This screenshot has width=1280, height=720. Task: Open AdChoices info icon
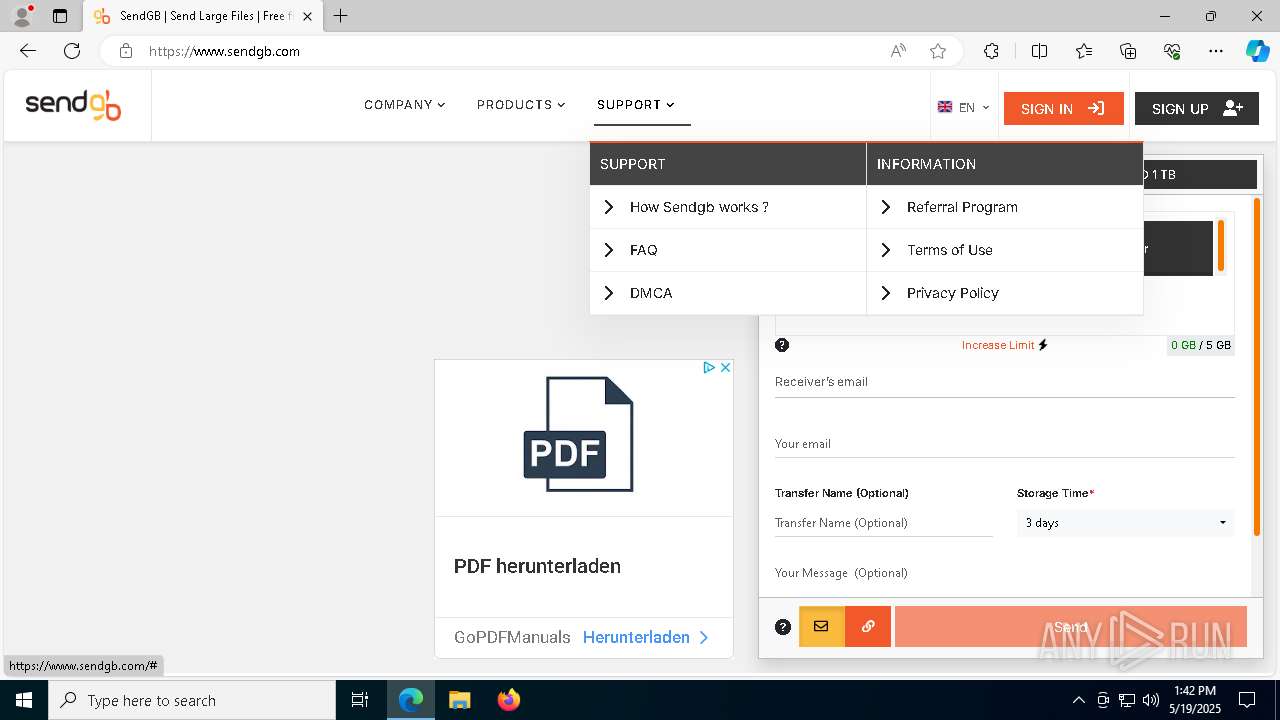coord(708,368)
